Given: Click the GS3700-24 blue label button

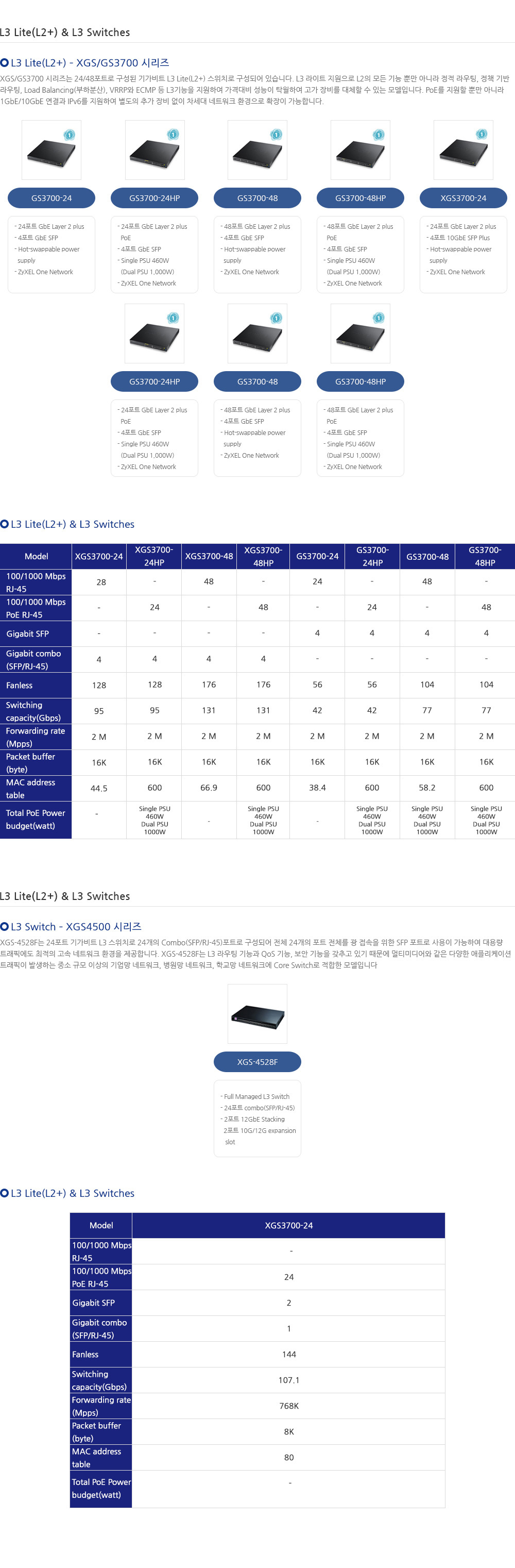Looking at the screenshot, I should coord(51,198).
